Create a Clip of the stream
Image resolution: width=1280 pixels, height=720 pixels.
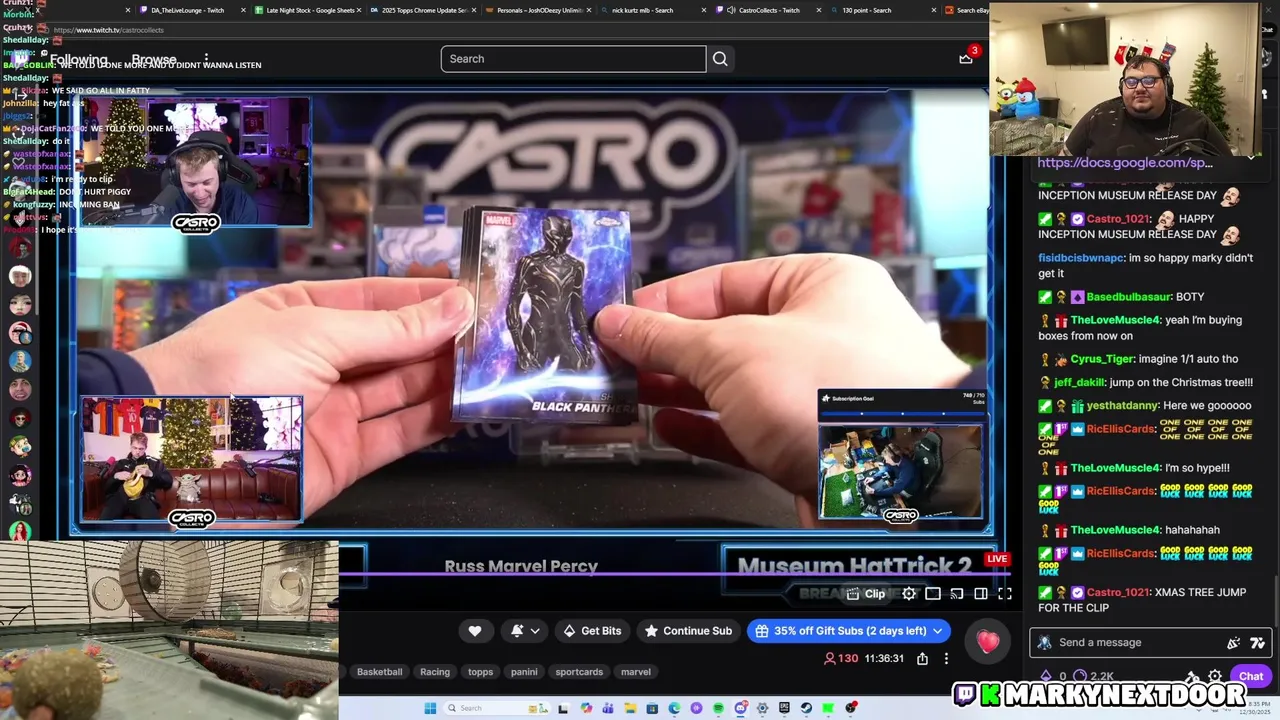866,594
